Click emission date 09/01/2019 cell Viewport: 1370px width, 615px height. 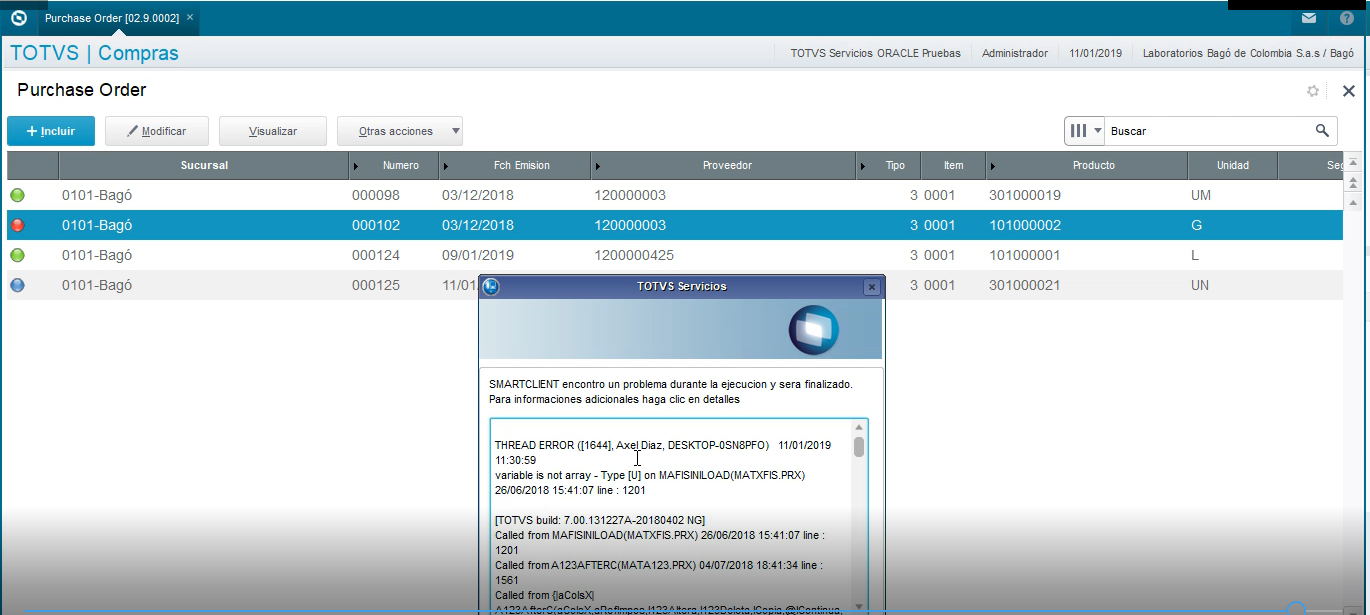pyautogui.click(x=478, y=255)
